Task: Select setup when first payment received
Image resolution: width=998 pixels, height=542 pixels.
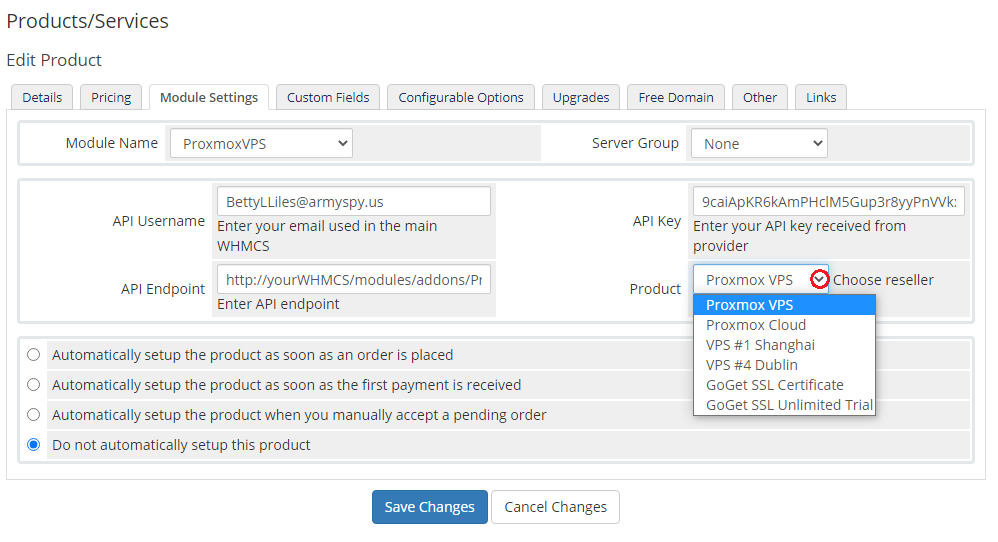Action: 34,384
